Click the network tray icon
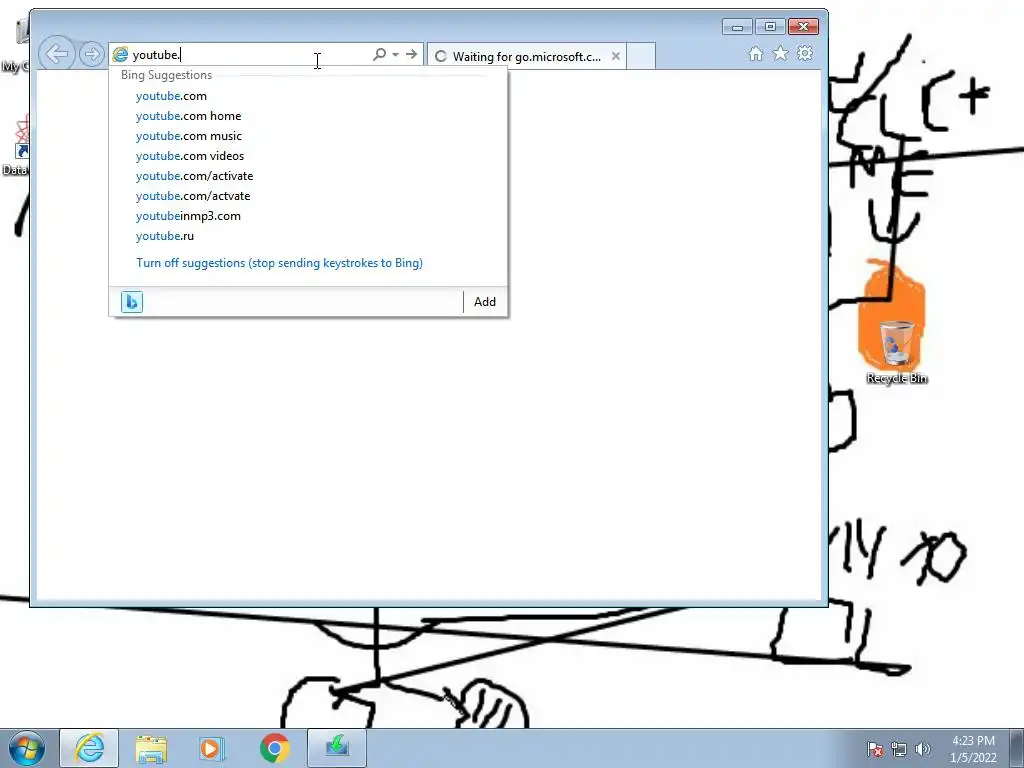The image size is (1024, 768). [899, 749]
